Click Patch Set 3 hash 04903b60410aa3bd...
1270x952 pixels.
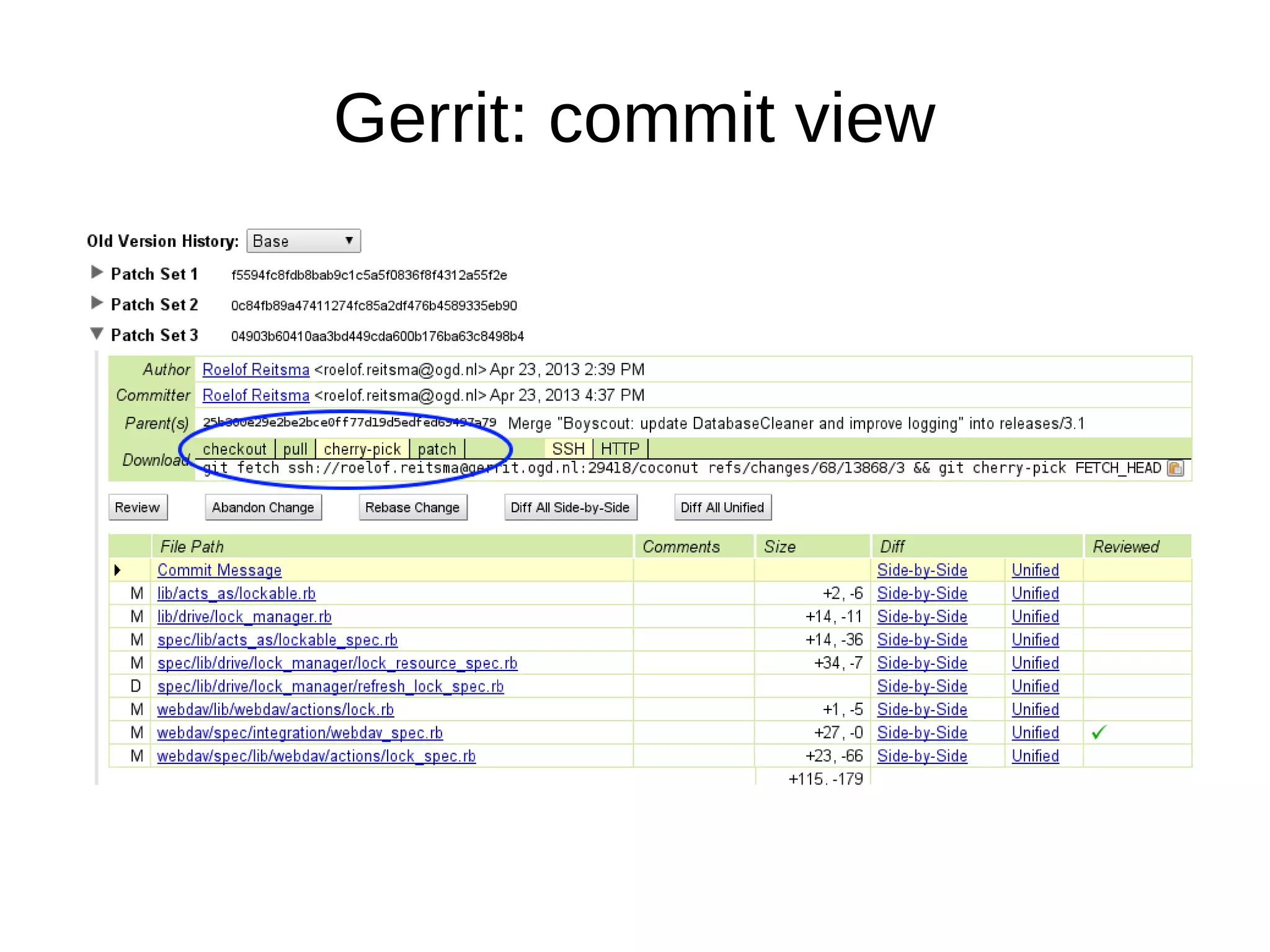click(377, 336)
